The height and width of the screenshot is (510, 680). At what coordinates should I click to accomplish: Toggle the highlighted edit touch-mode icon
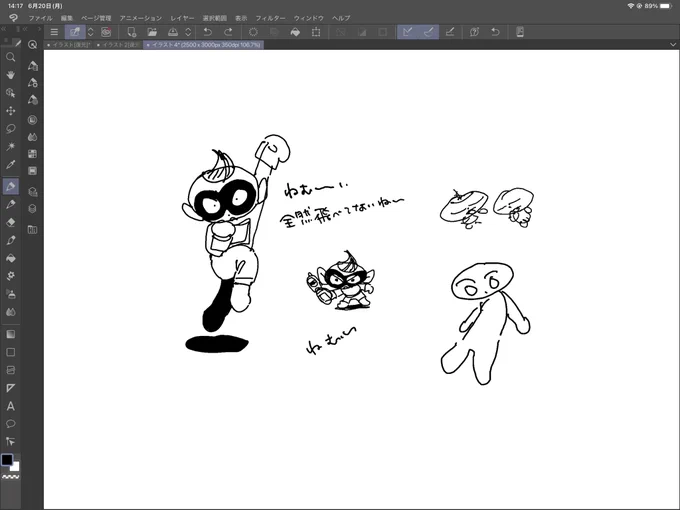pos(75,32)
